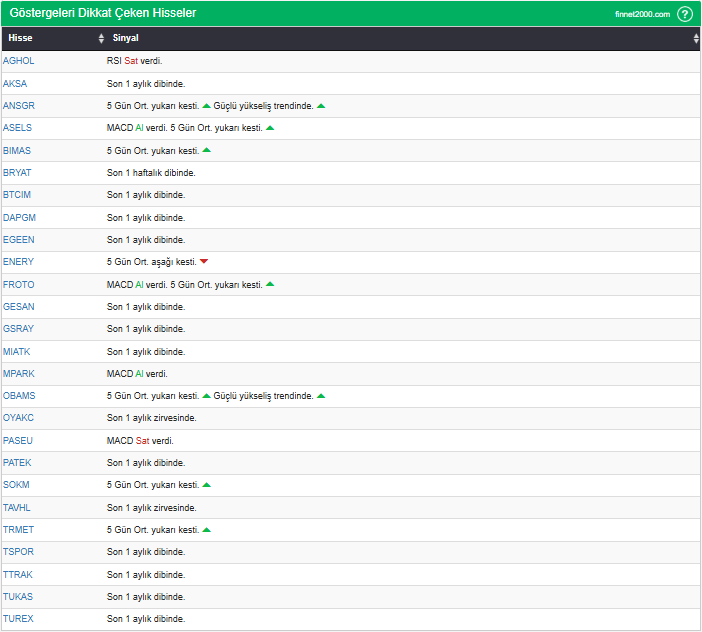The image size is (702, 632).
Task: Sort the table by Hisse column
Action: click(101, 39)
